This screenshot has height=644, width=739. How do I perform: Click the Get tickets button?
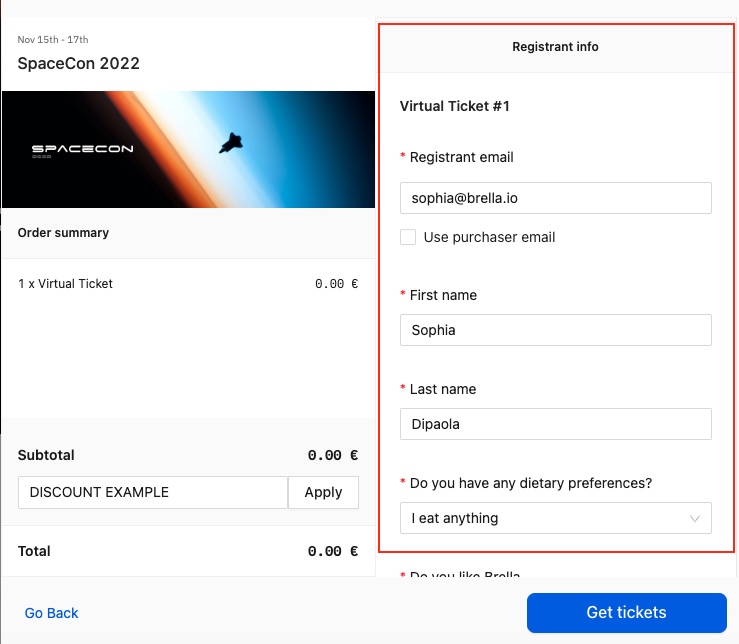[x=626, y=612]
